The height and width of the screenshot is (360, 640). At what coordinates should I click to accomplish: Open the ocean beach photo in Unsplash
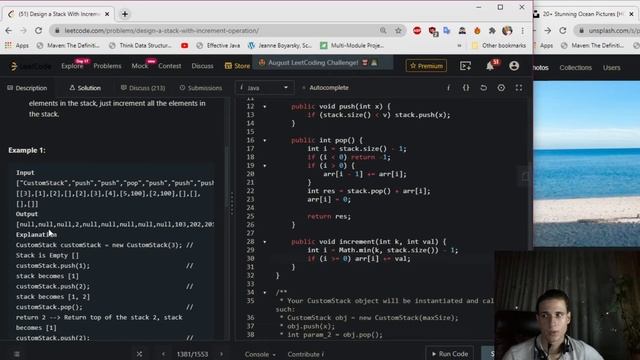[x=587, y=164]
